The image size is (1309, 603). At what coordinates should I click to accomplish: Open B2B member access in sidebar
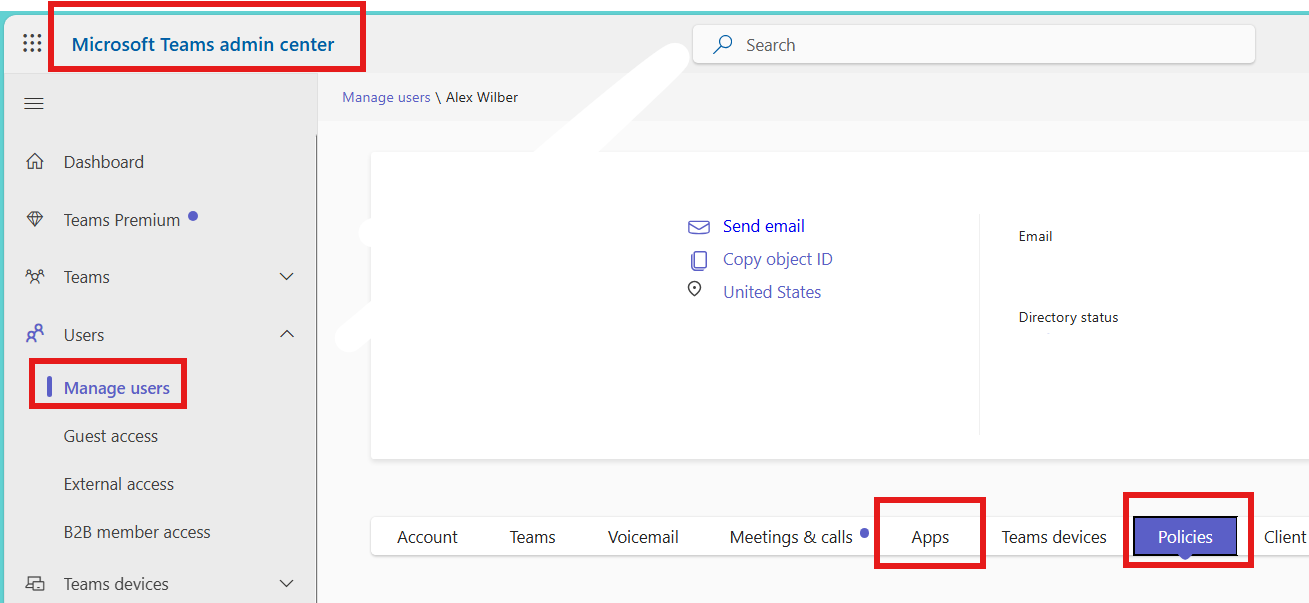coord(137,532)
